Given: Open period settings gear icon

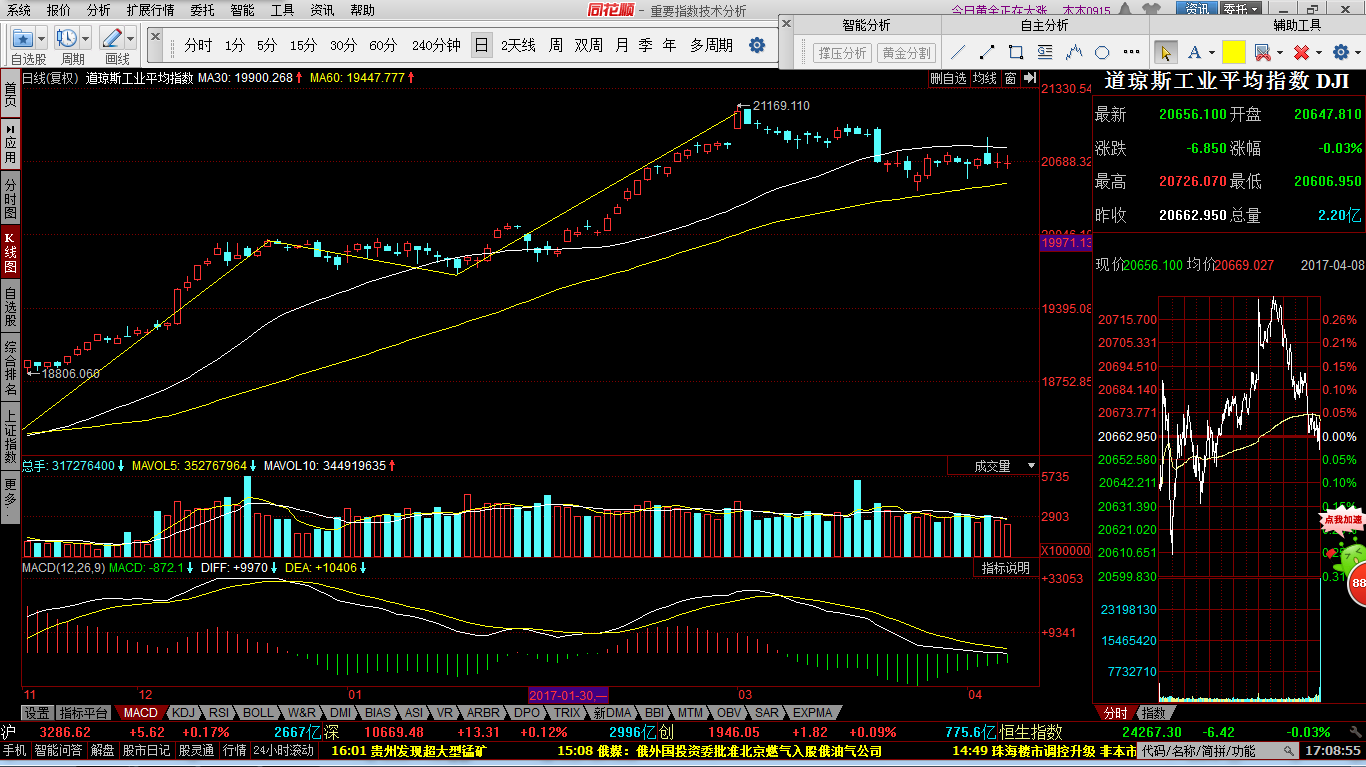Looking at the screenshot, I should 757,45.
